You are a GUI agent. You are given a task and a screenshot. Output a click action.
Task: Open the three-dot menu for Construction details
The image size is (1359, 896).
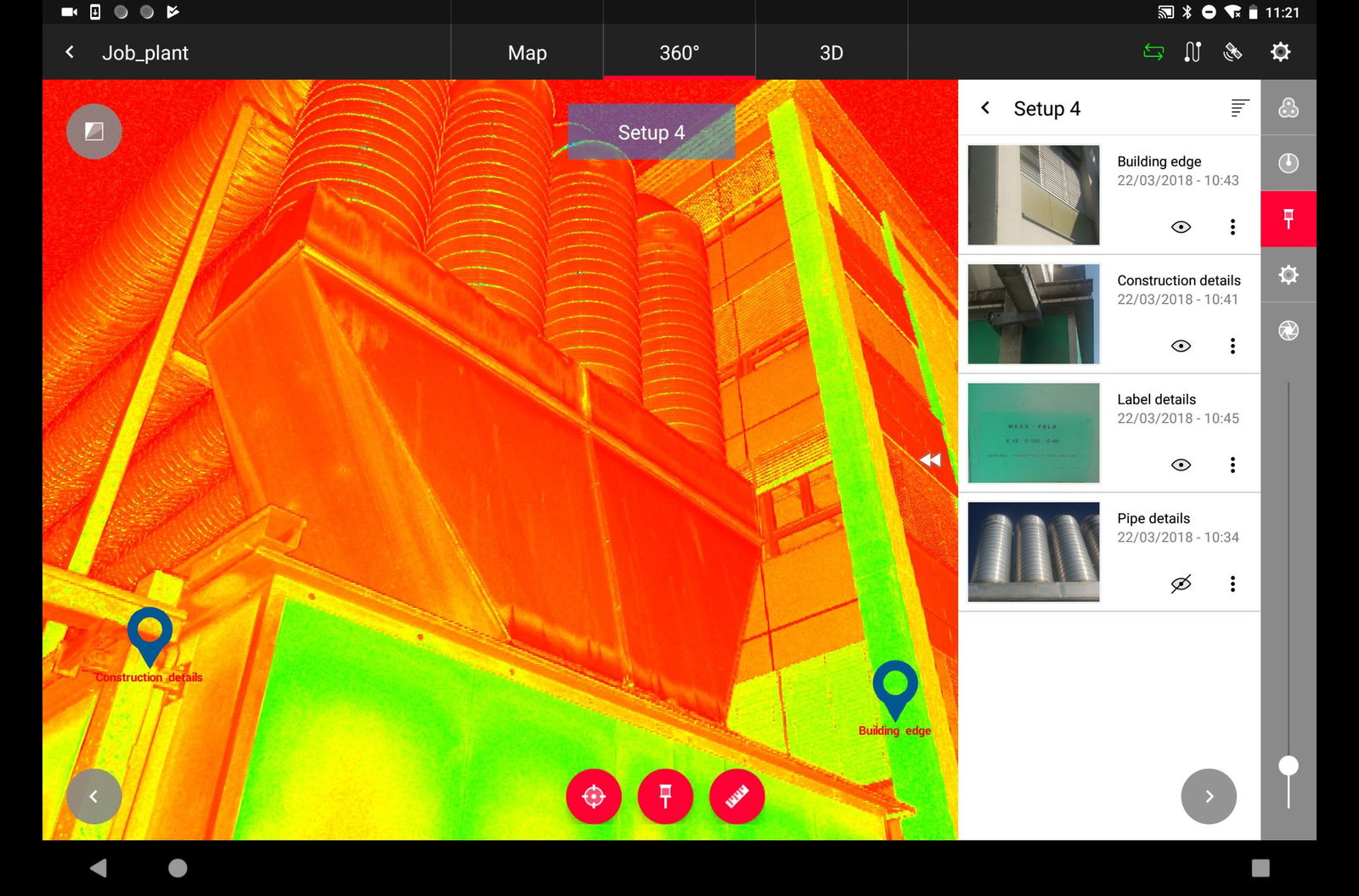point(1232,346)
